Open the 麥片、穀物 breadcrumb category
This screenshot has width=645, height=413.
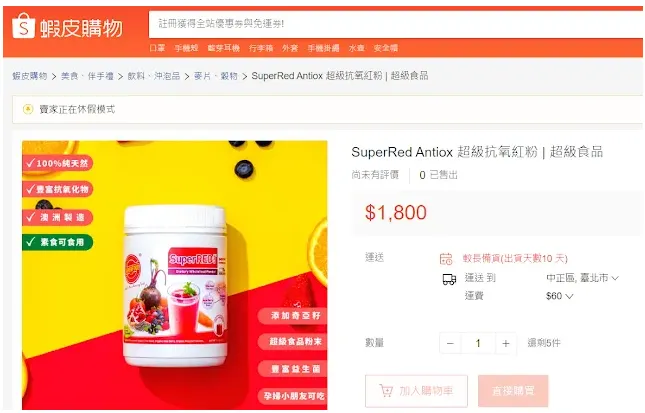pos(216,76)
